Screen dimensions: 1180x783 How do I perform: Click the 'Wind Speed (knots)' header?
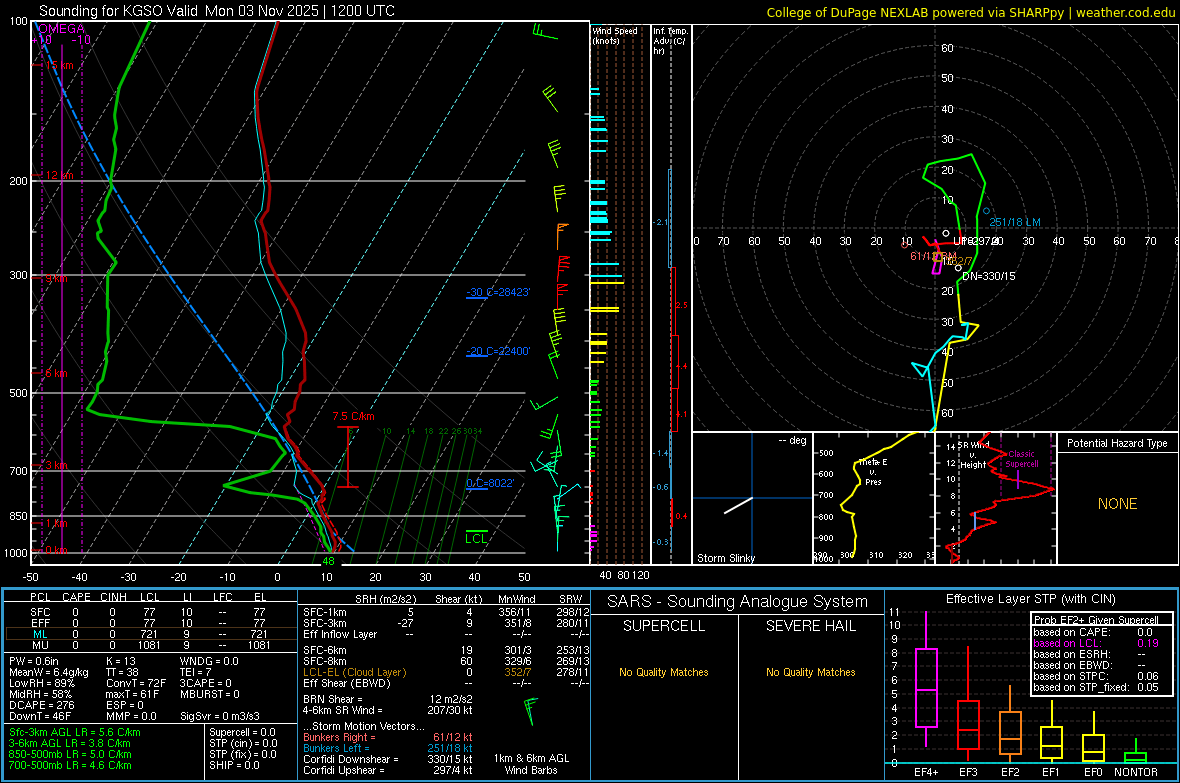614,35
